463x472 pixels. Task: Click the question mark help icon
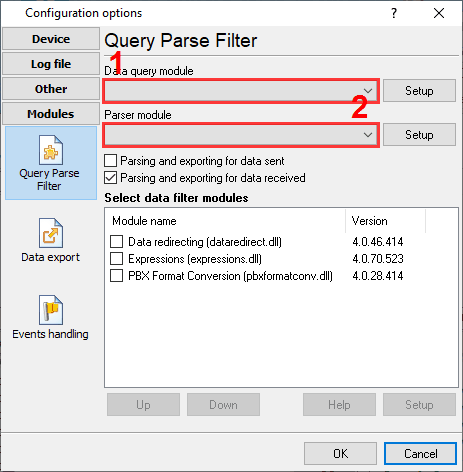[x=394, y=13]
